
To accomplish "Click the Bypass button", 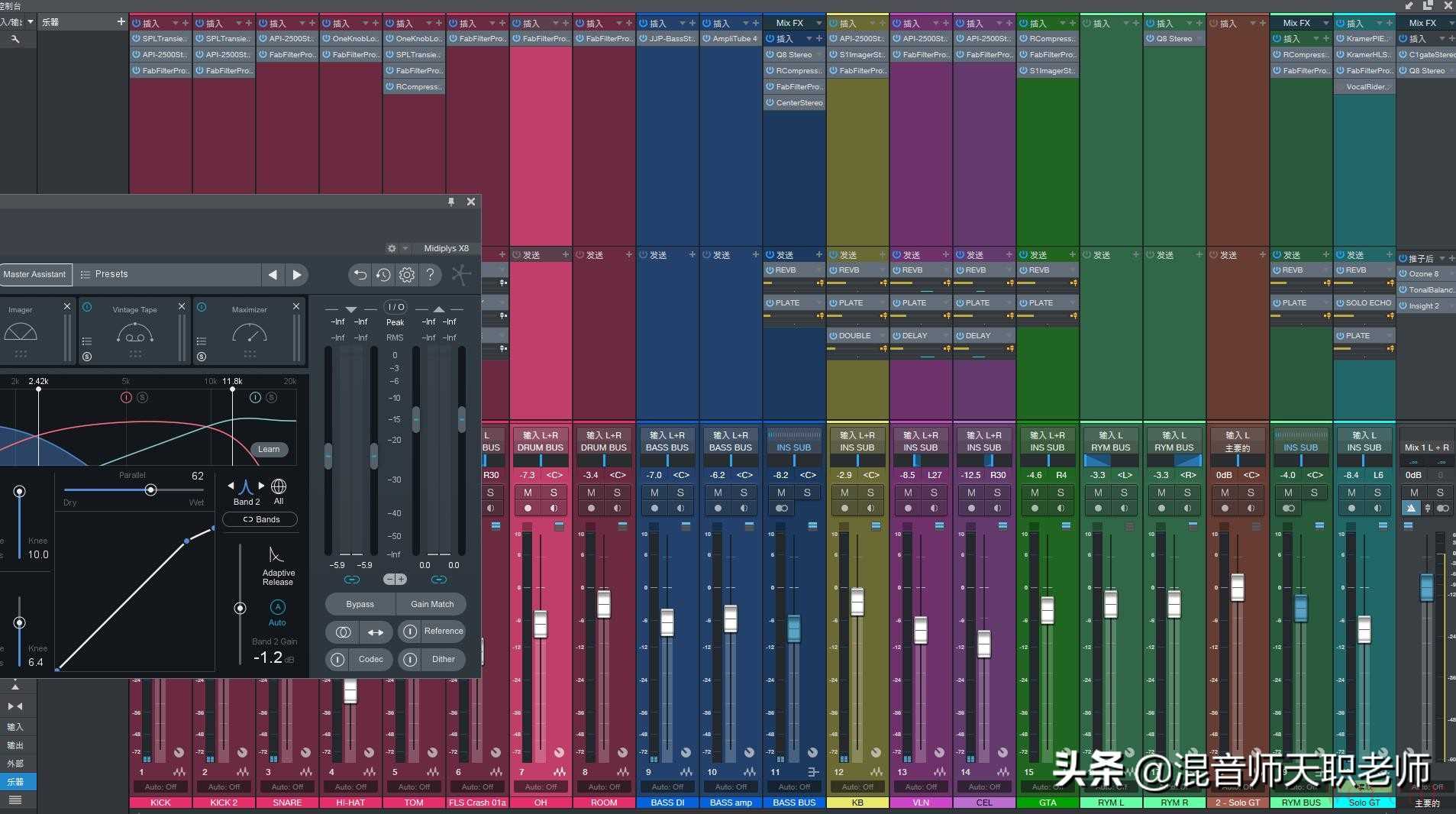I will click(x=360, y=604).
